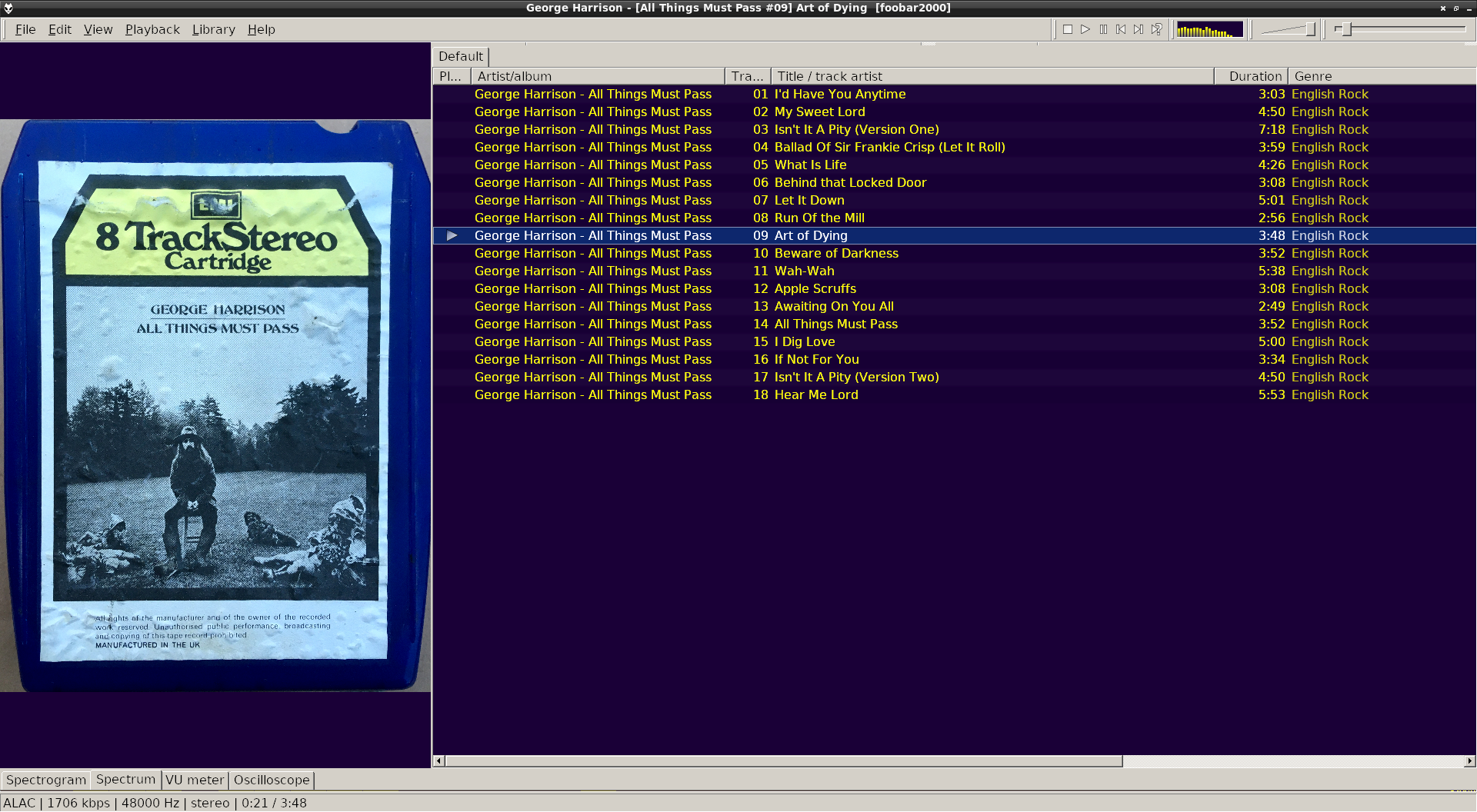Sort by the Genre column header
The image size is (1477, 812).
(x=1382, y=76)
